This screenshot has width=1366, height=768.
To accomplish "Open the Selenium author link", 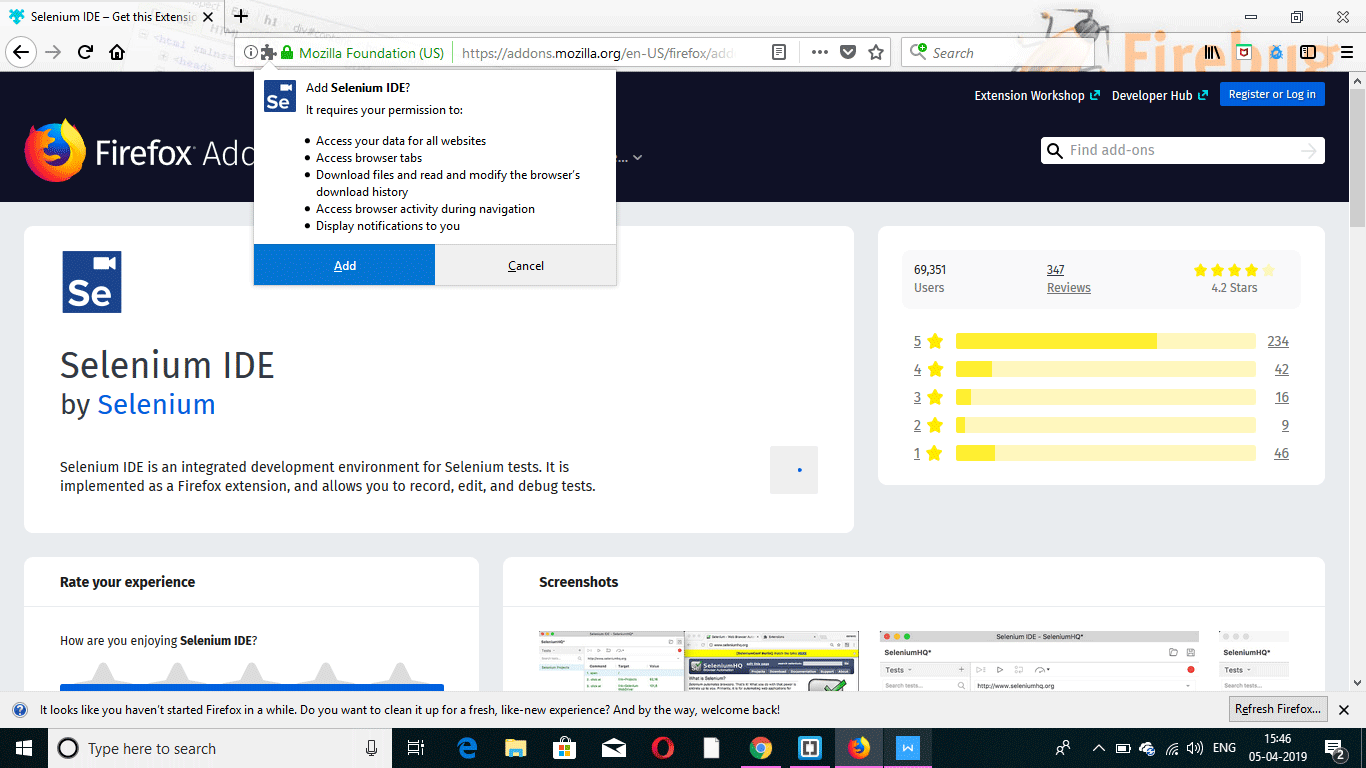I will (x=156, y=404).
